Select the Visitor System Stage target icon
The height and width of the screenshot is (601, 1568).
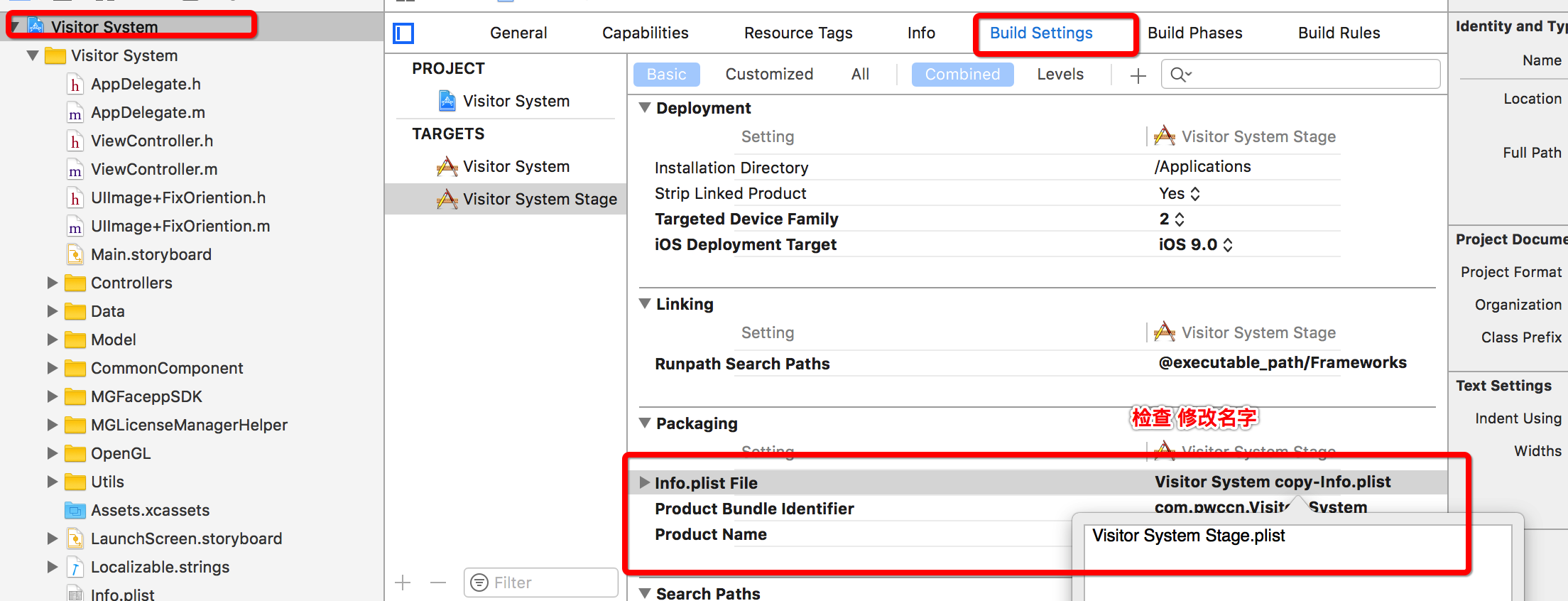(447, 200)
